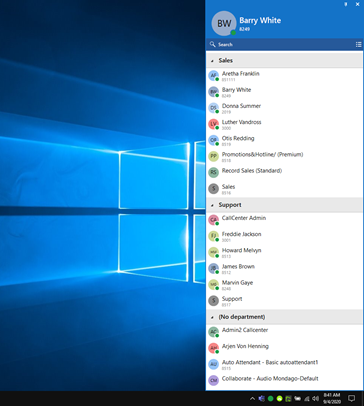This screenshot has height=406, width=364.
Task: Click the name Freddie Jackson
Action: [x=242, y=234]
